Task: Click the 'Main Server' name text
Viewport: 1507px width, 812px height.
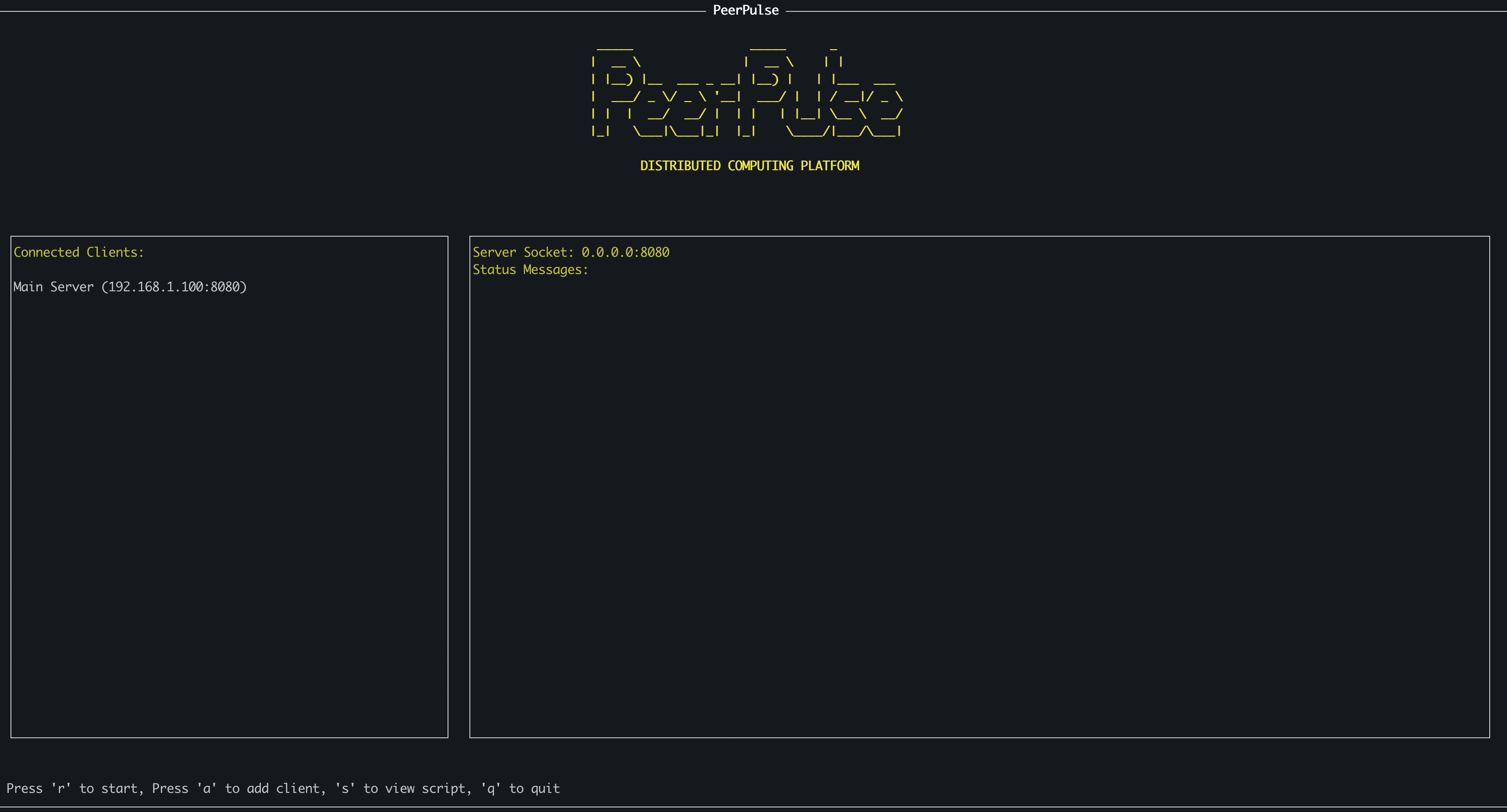Action: point(53,287)
